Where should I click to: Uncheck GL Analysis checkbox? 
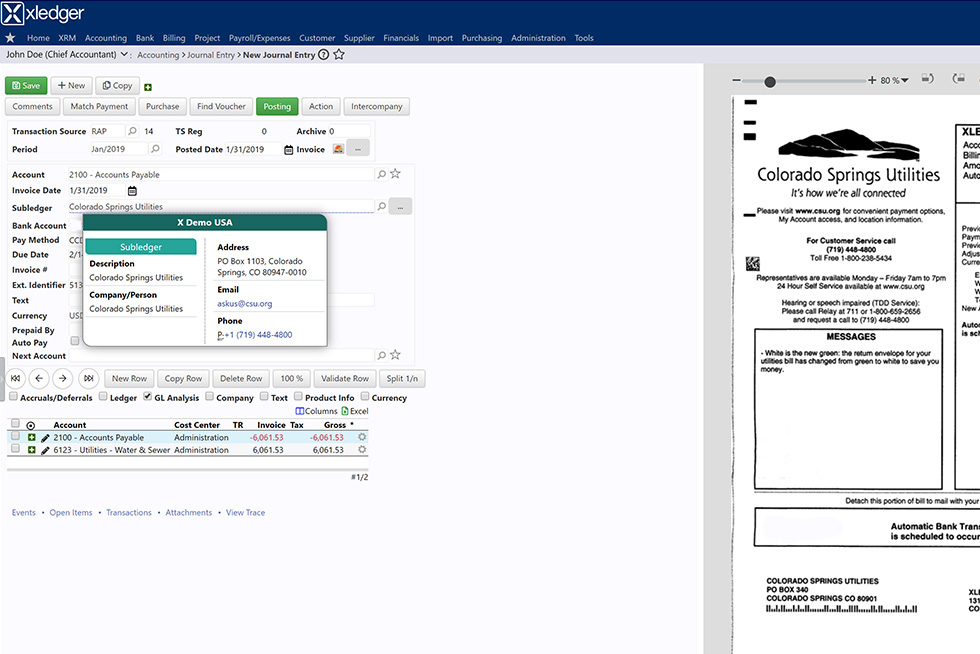pos(148,396)
